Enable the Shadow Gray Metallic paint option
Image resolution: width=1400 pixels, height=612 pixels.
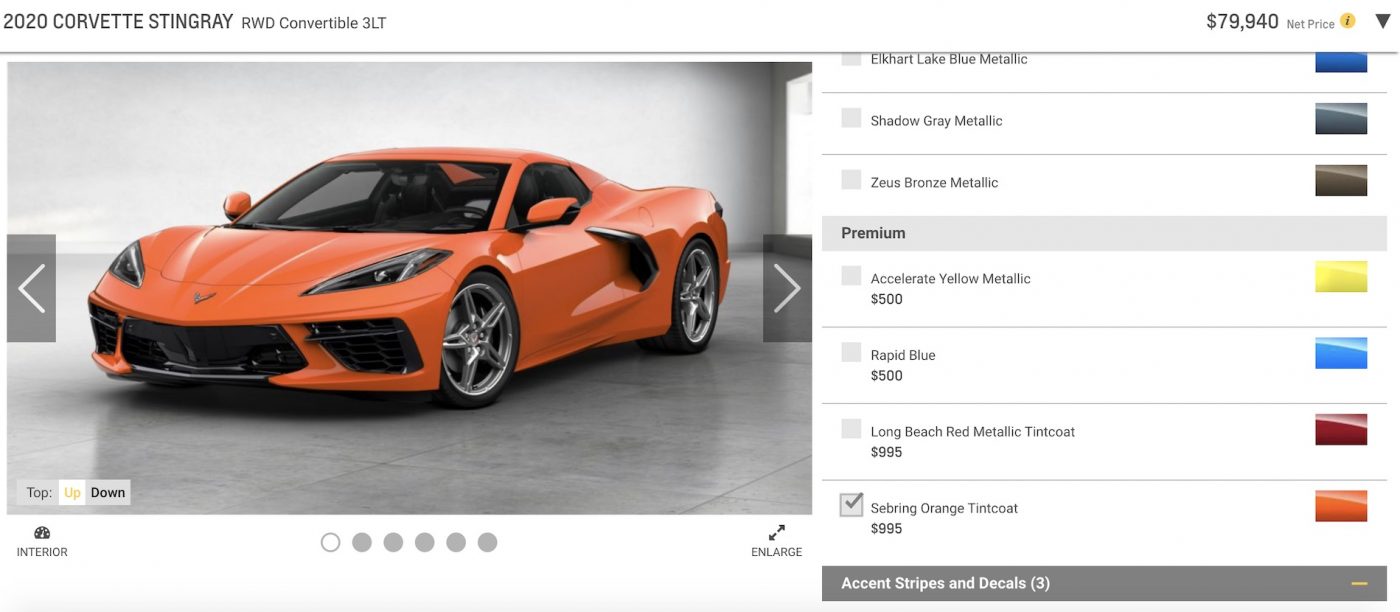click(851, 117)
